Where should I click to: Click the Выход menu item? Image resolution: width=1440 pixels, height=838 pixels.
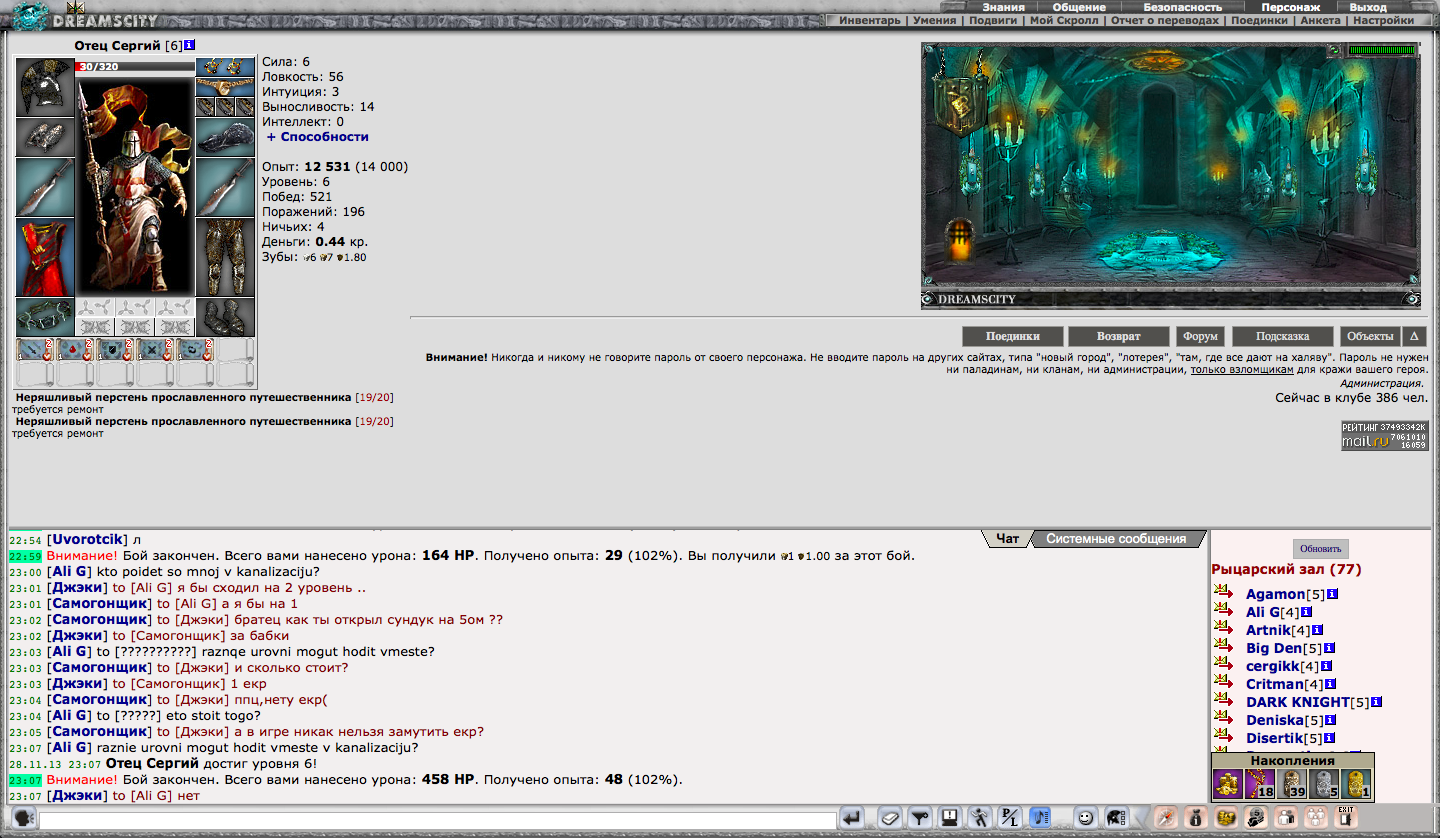(x=1368, y=7)
